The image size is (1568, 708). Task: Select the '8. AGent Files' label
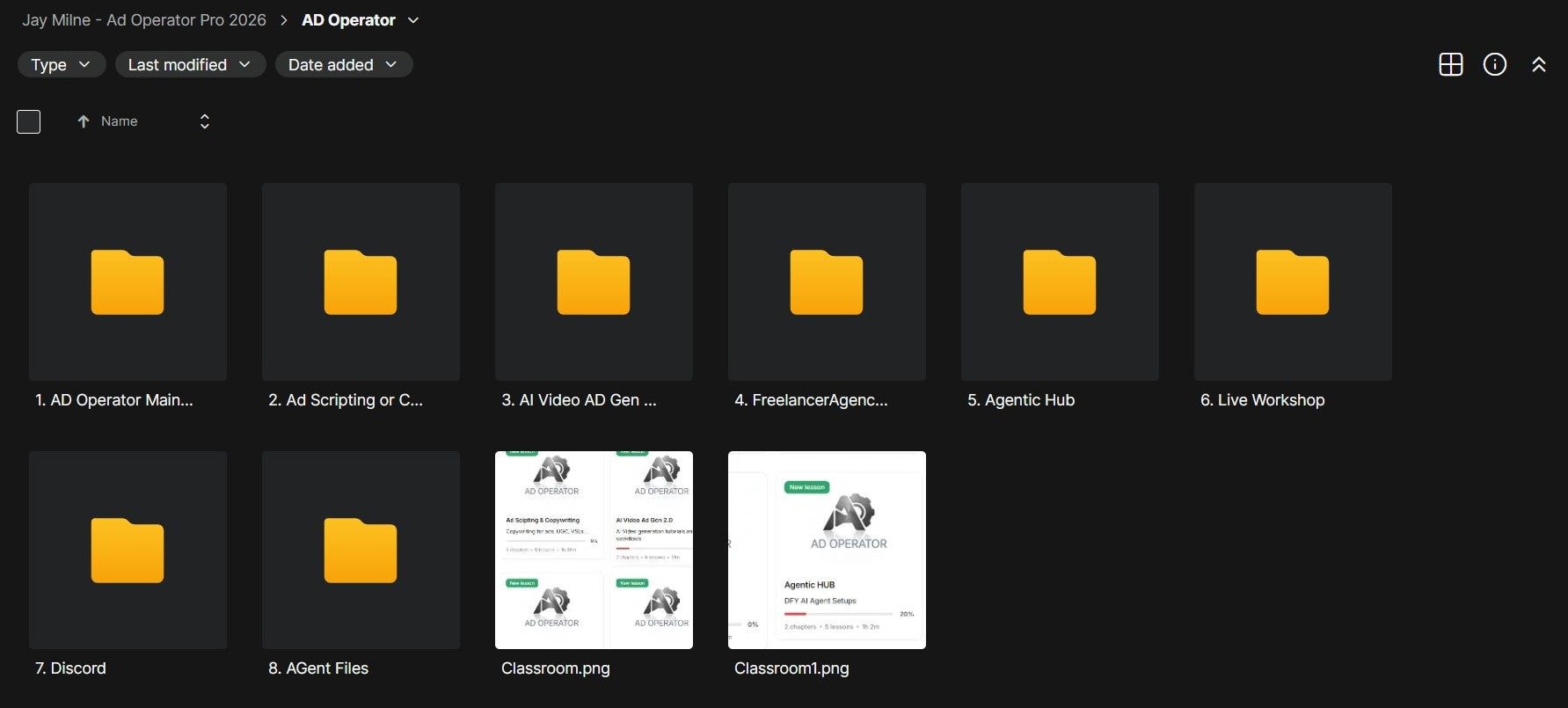click(318, 668)
